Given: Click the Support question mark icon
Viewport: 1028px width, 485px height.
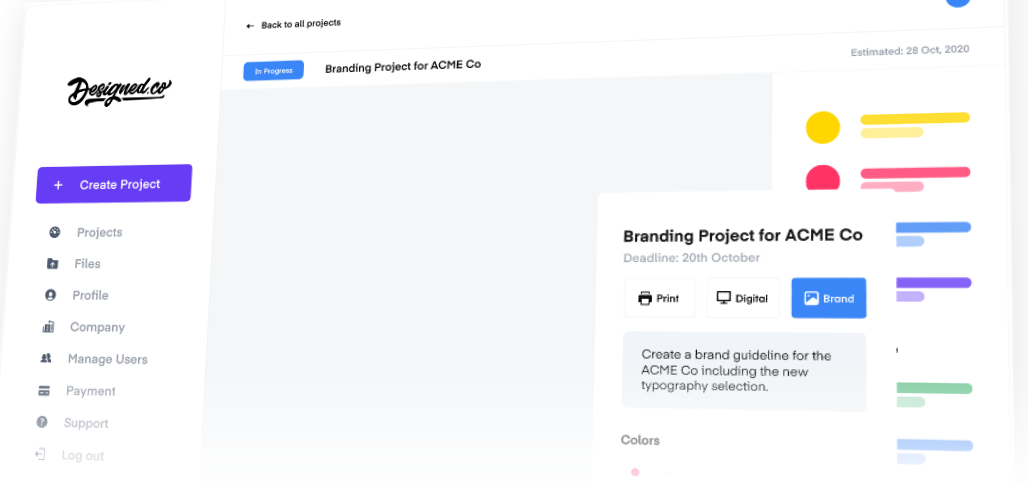Looking at the screenshot, I should coord(42,422).
